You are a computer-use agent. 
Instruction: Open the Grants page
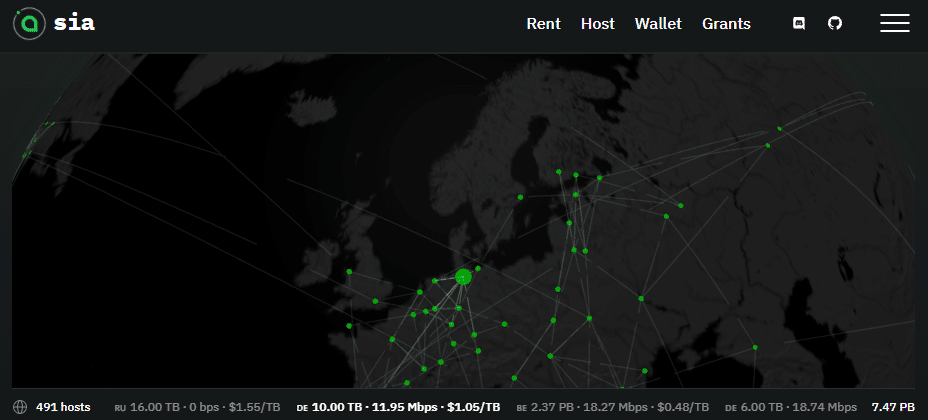[726, 24]
